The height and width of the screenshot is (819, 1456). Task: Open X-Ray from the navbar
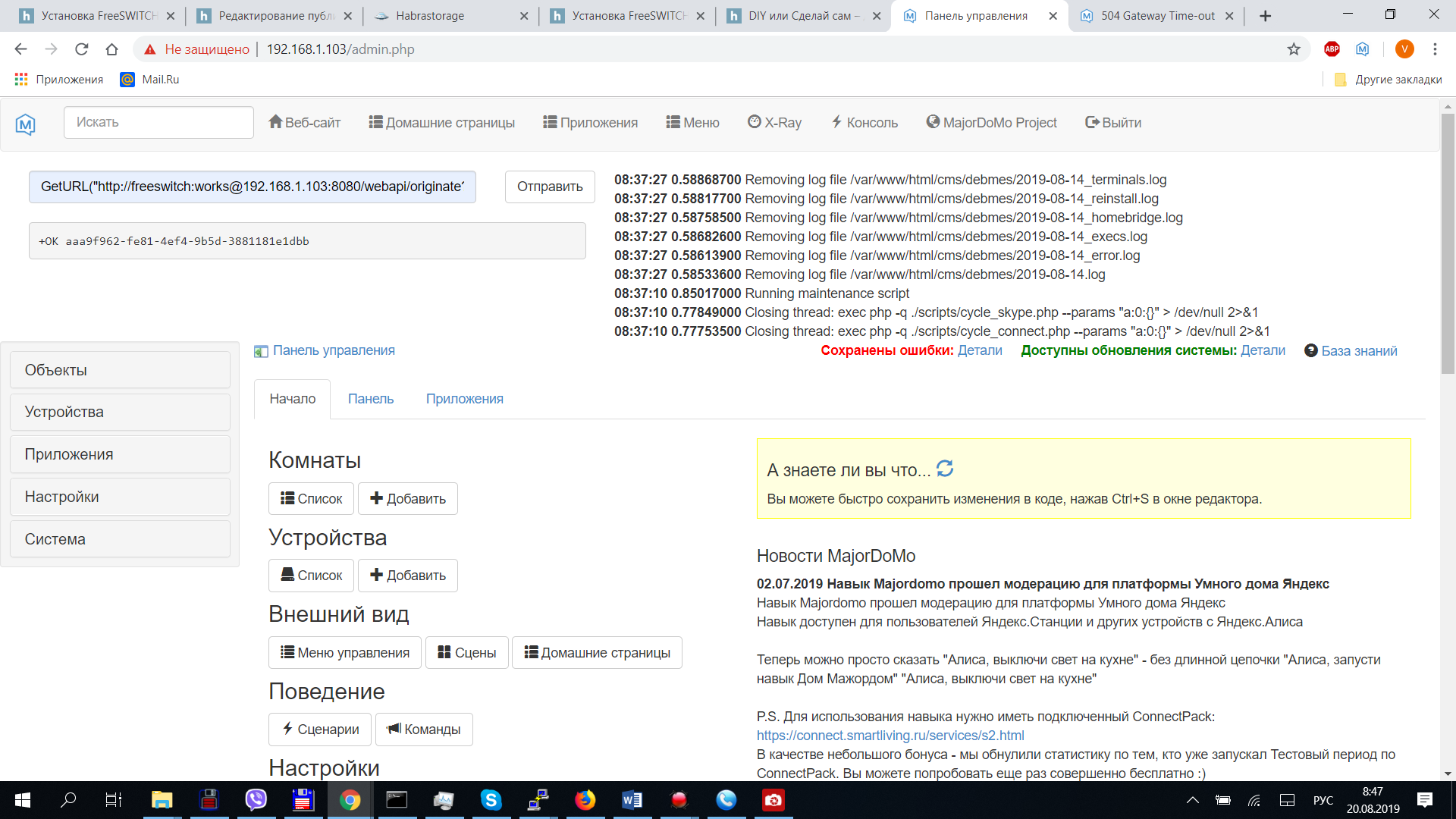[x=774, y=123]
